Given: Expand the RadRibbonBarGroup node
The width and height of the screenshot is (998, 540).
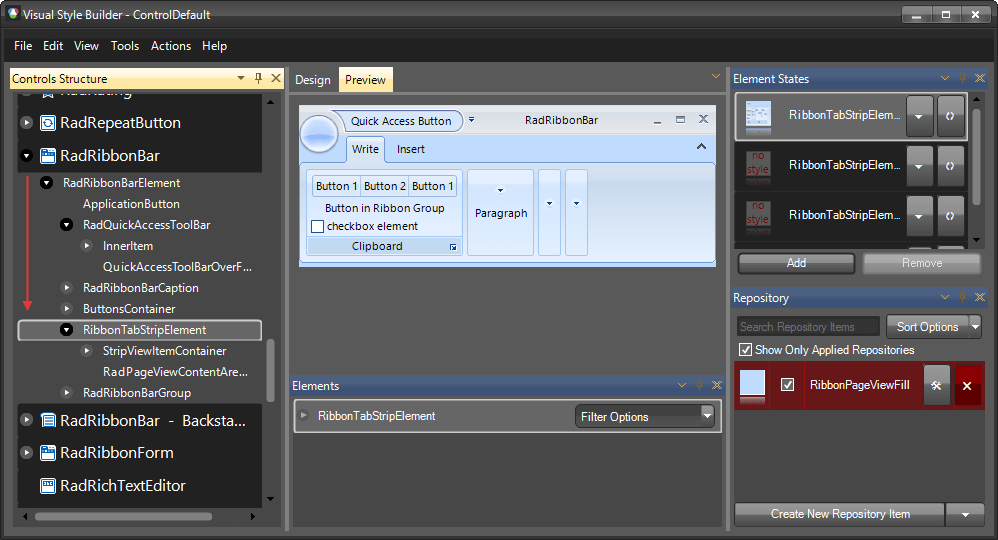Looking at the screenshot, I should click(66, 393).
